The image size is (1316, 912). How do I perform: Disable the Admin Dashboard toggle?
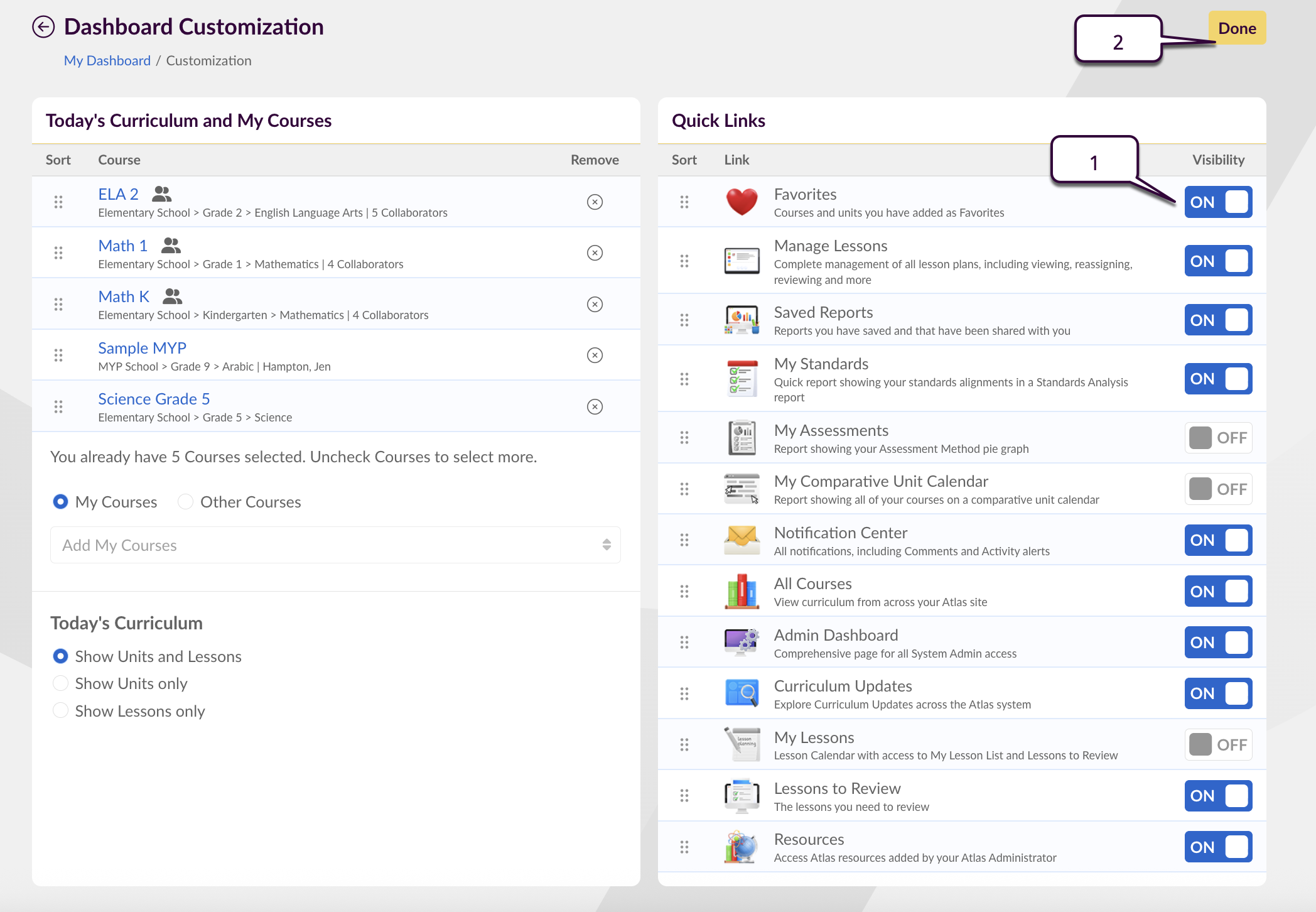(1218, 643)
